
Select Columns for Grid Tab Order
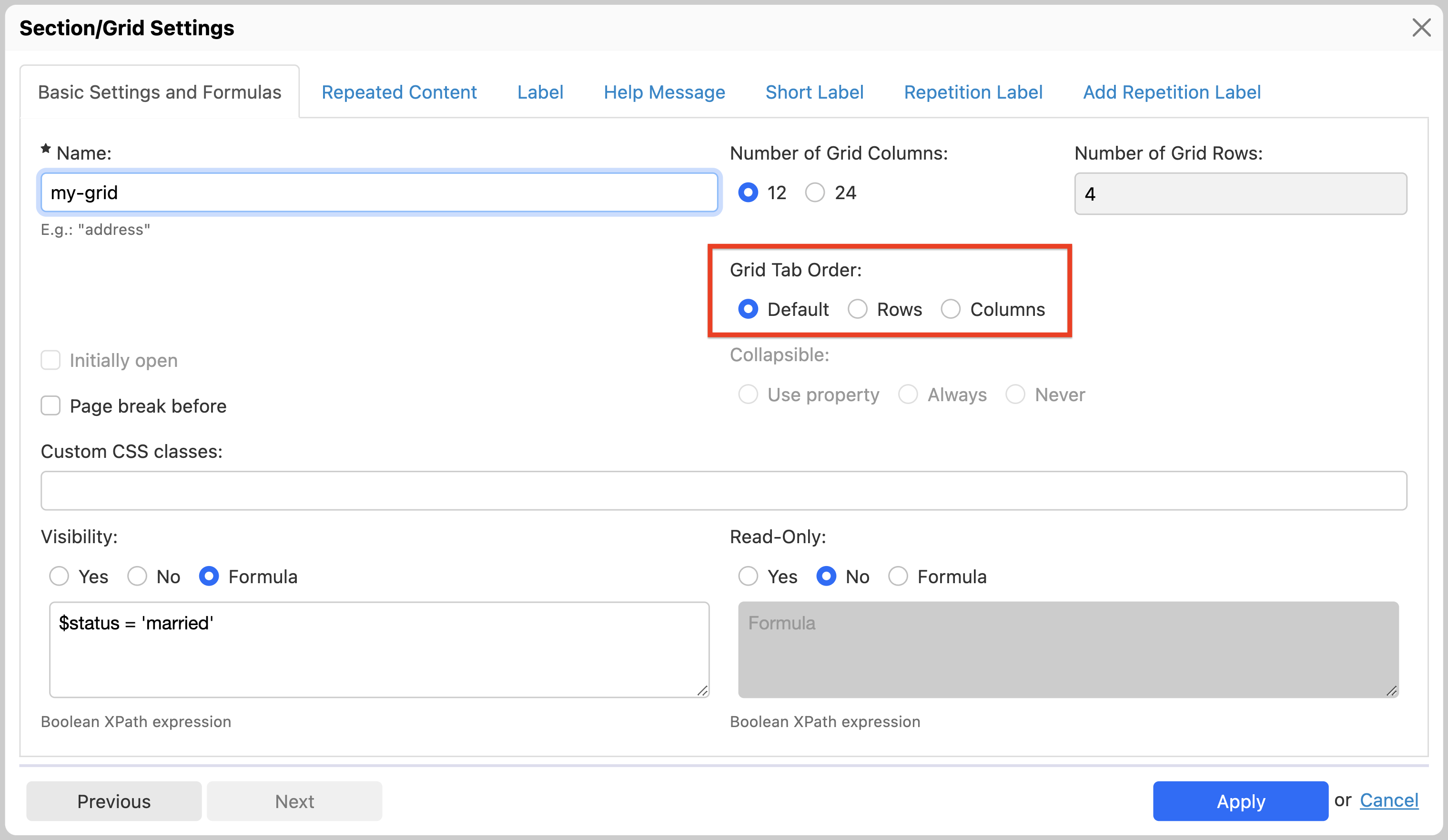click(x=951, y=308)
